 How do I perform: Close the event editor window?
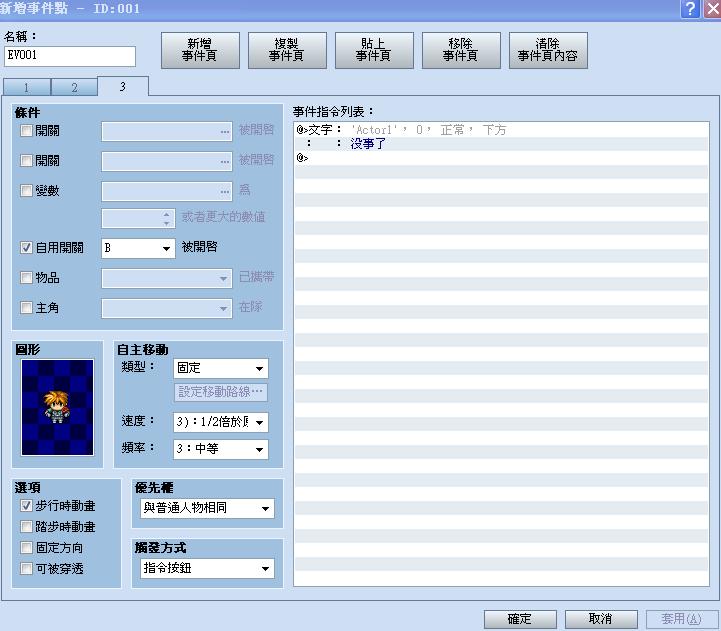[713, 9]
